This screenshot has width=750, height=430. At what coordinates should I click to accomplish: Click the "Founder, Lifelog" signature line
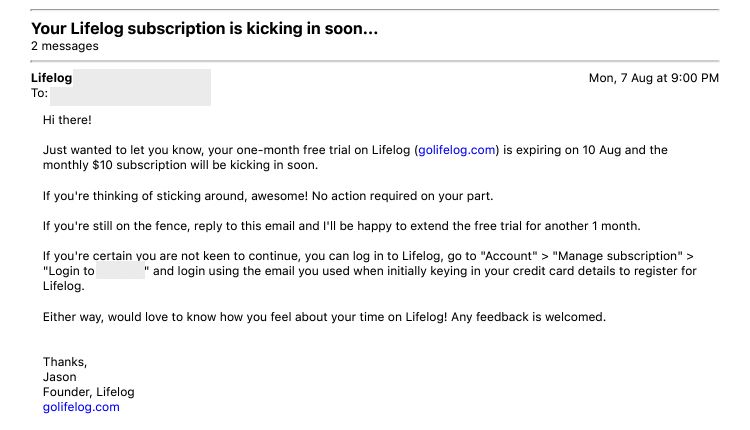pos(89,392)
